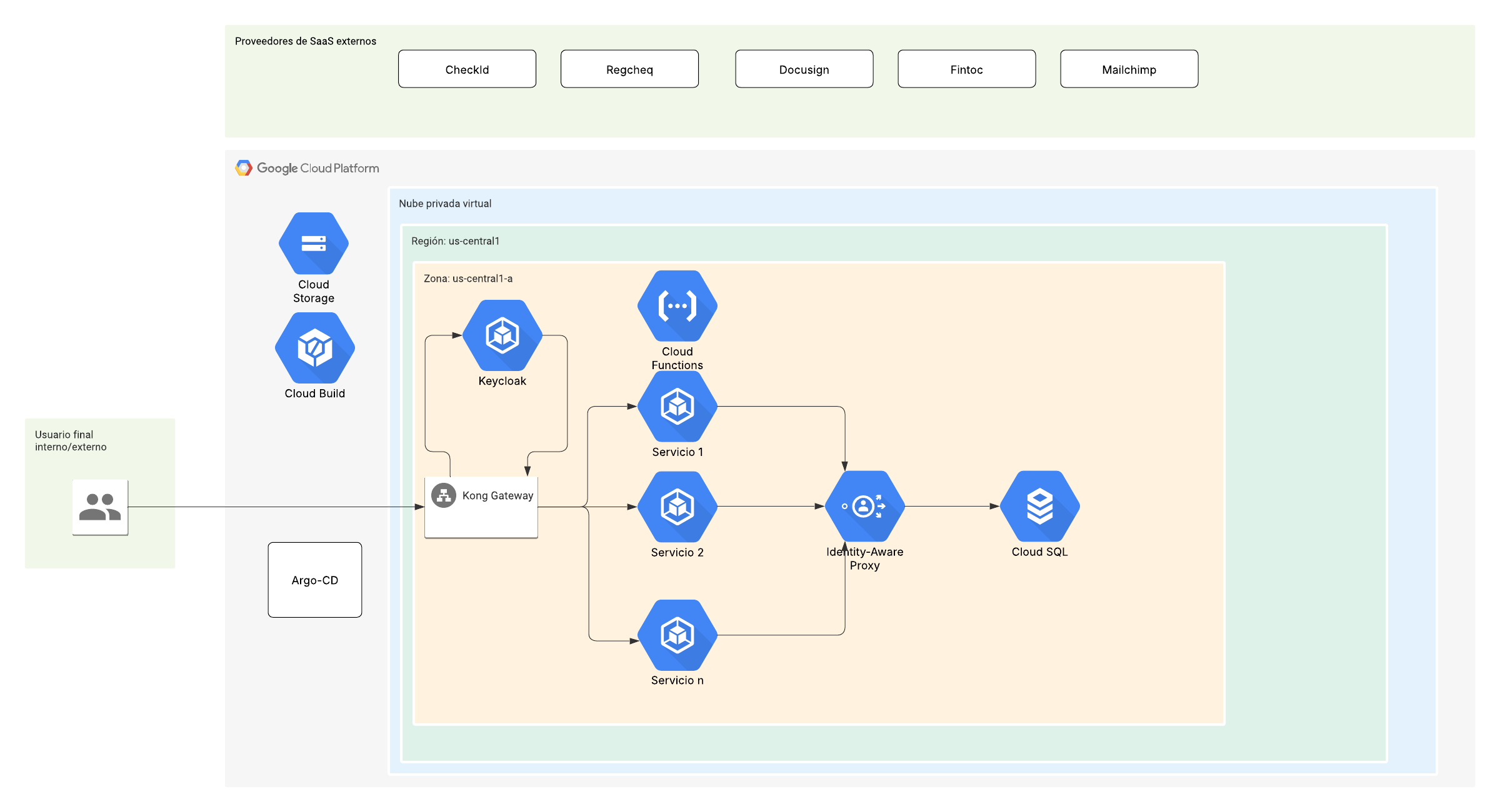
Task: Select the Kong Gateway round grey icon
Action: 444,496
